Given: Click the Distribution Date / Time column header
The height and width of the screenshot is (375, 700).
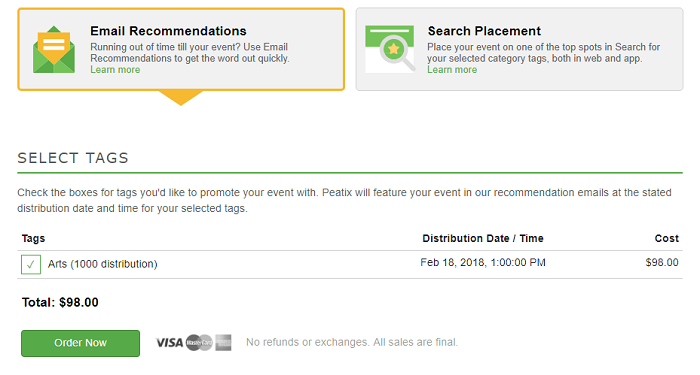Looking at the screenshot, I should coord(483,238).
